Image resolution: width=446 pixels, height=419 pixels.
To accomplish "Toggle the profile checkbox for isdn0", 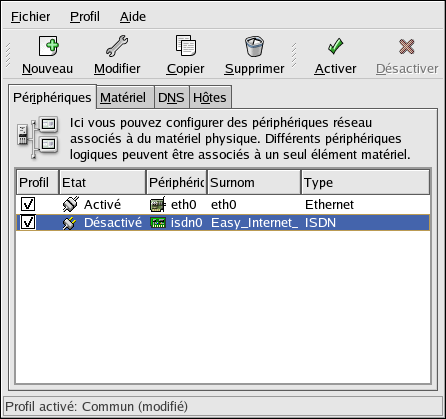I will tap(28, 222).
